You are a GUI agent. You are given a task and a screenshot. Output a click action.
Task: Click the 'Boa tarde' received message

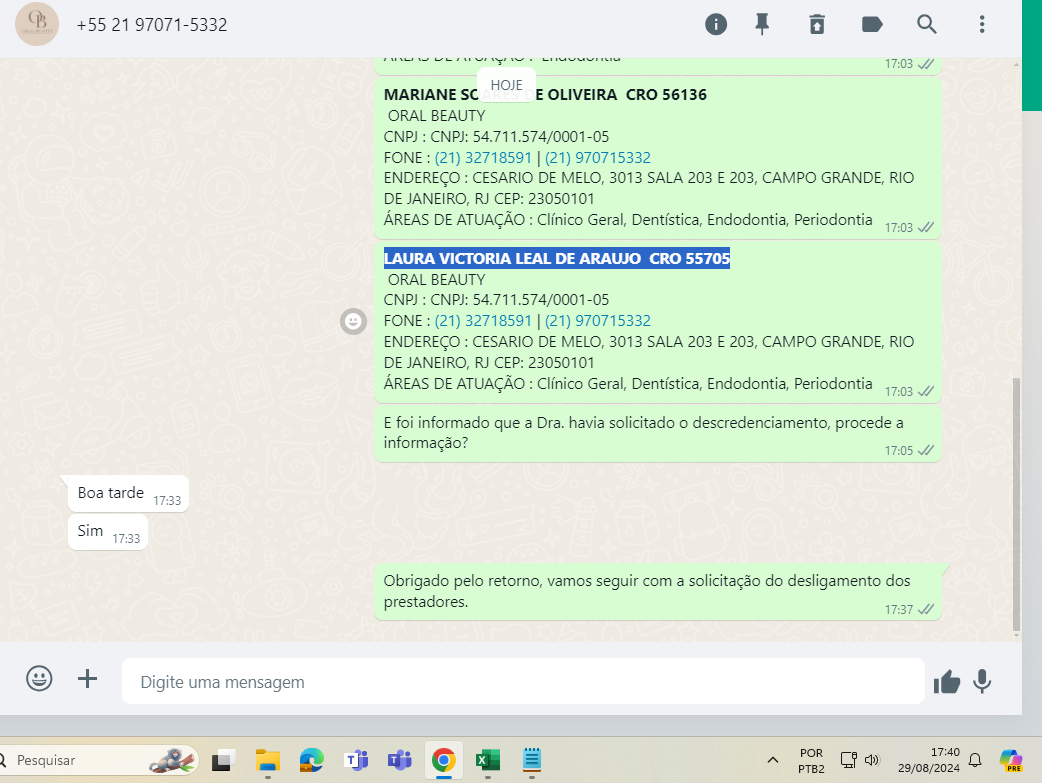[x=128, y=494]
